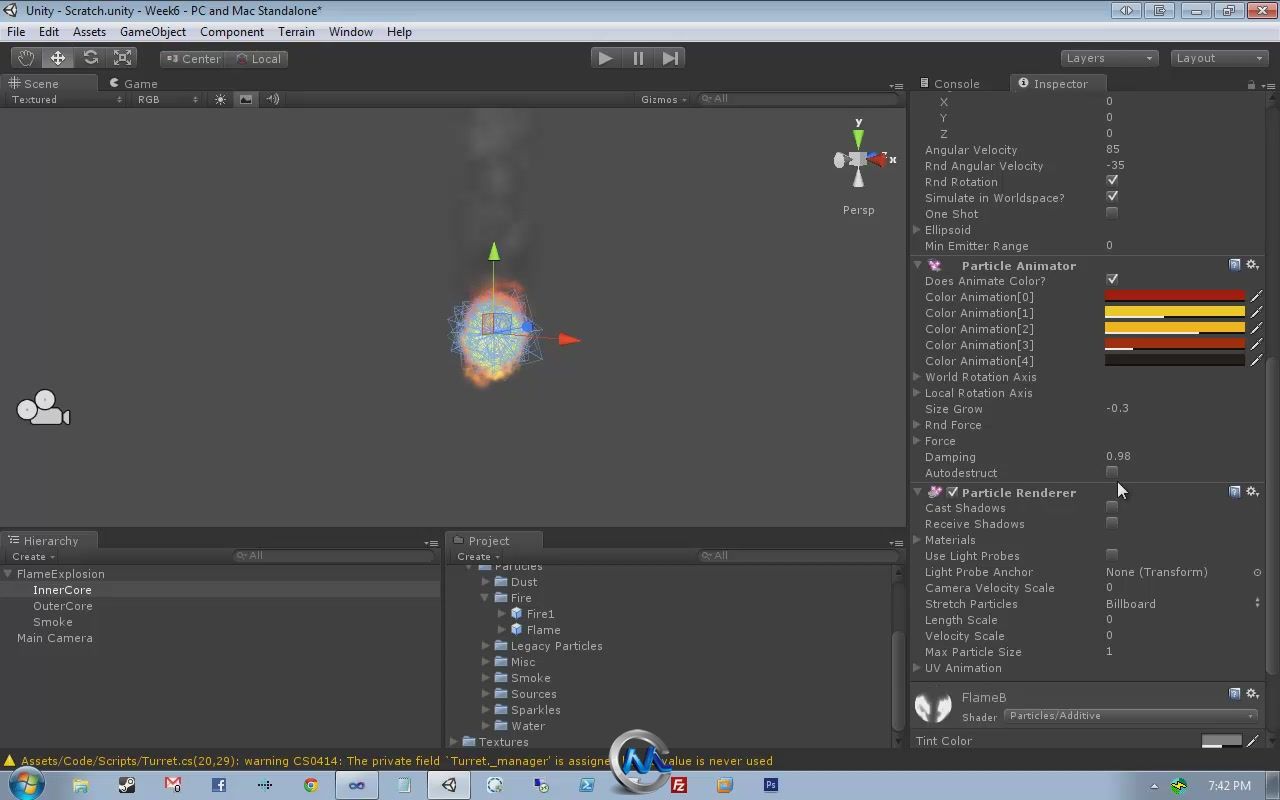
Task: Open the GameObject menu
Action: point(153,32)
